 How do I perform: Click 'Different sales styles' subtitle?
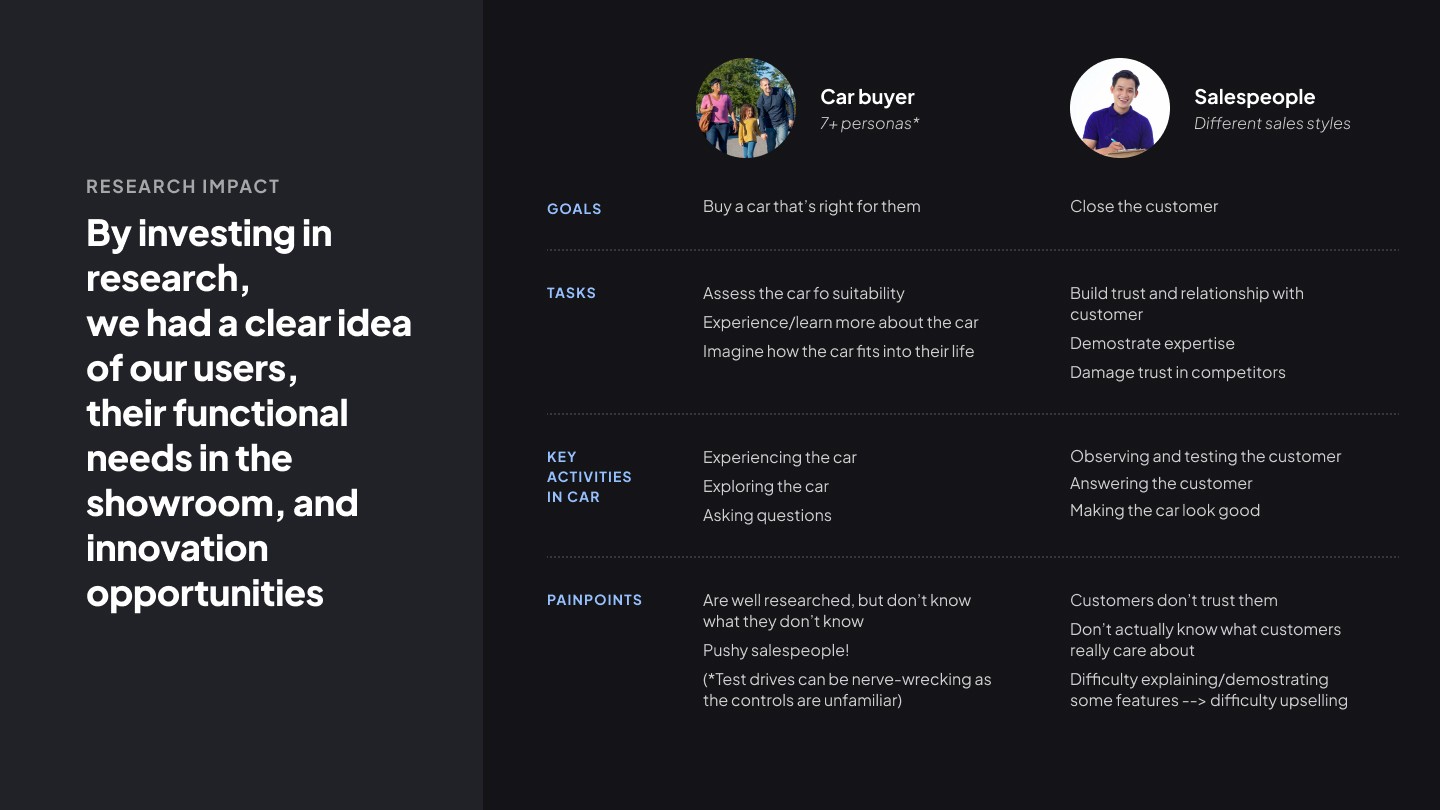click(x=1272, y=123)
